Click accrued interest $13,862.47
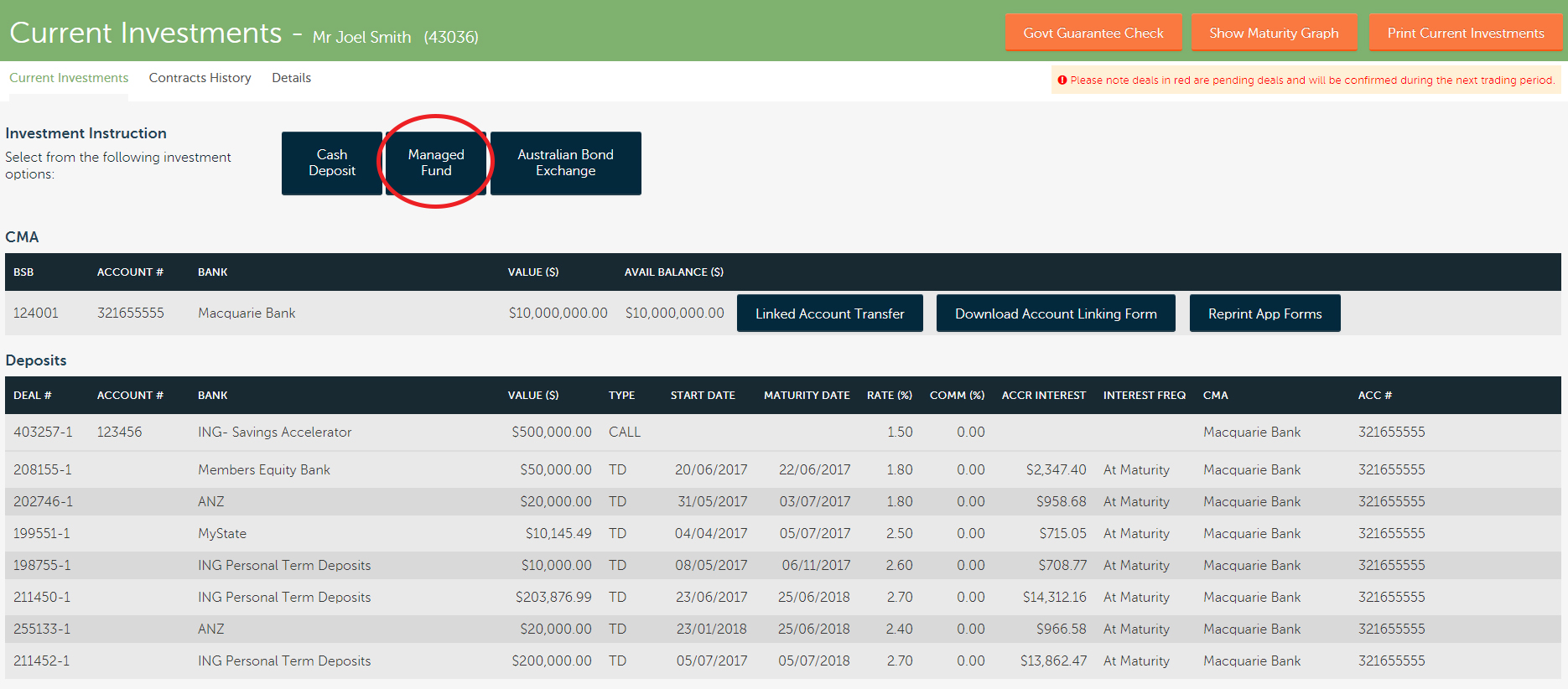Viewport: 1568px width, 689px height. [1053, 661]
